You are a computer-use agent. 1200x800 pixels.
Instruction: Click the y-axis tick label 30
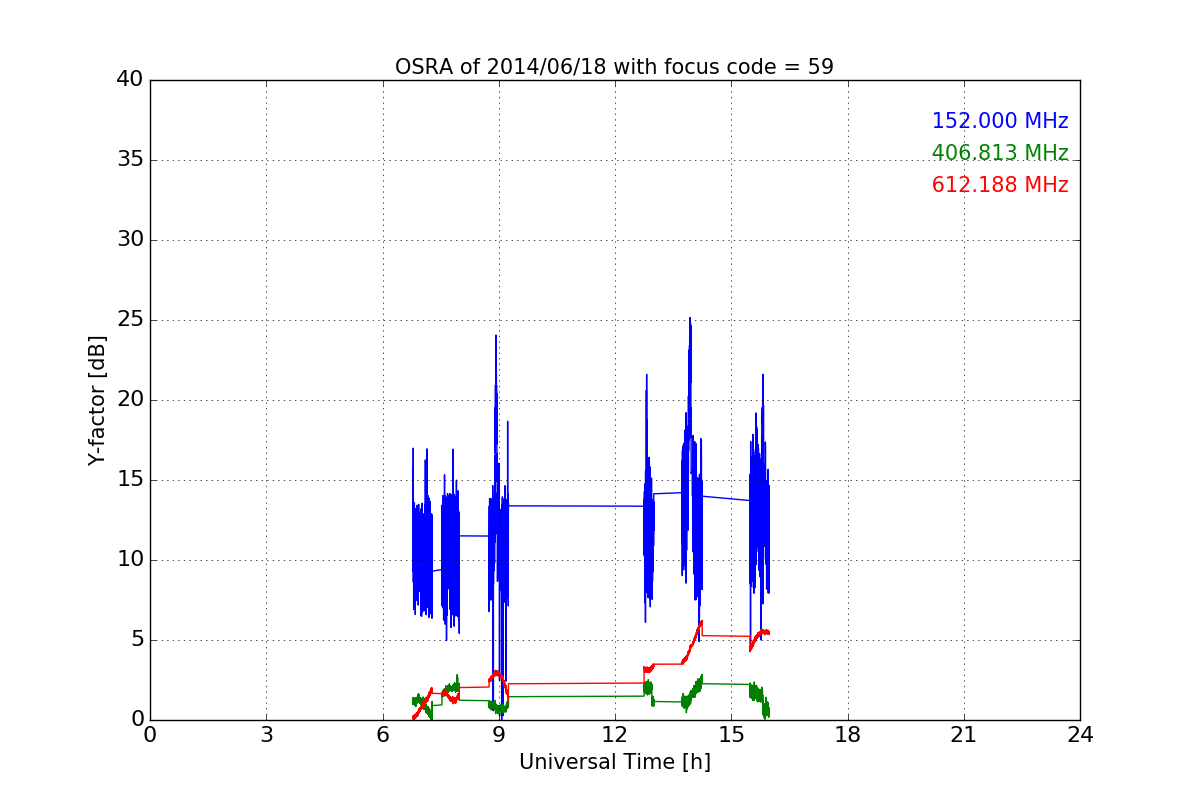[x=129, y=240]
